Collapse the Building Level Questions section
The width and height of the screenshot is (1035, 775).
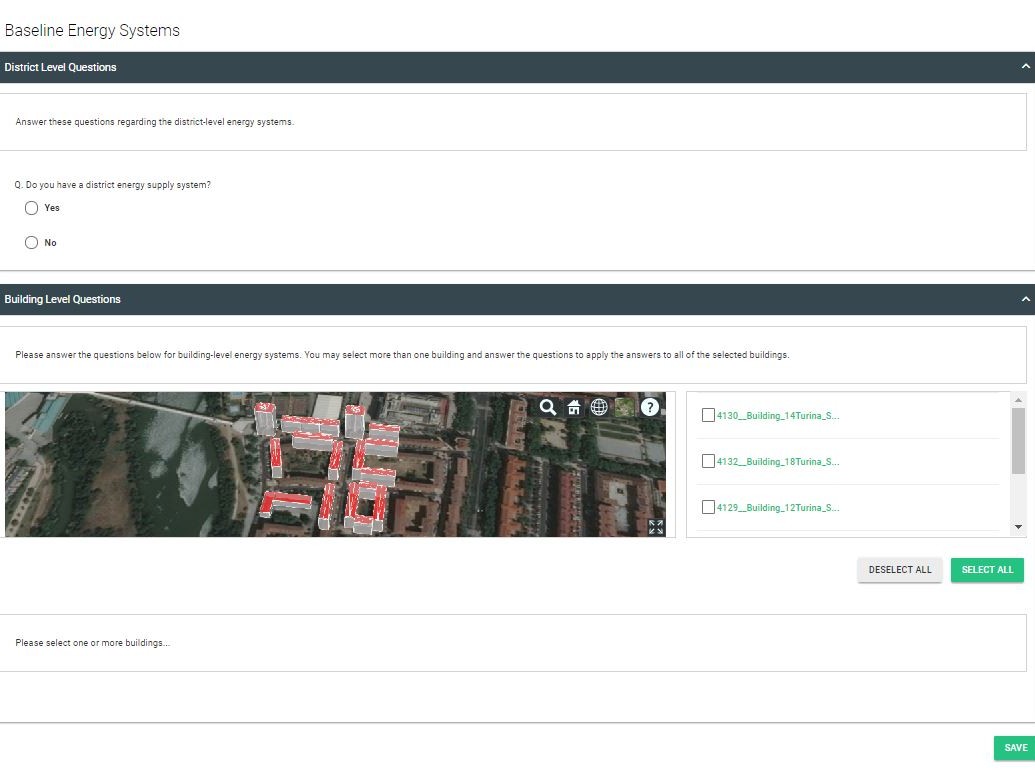[x=1025, y=299]
